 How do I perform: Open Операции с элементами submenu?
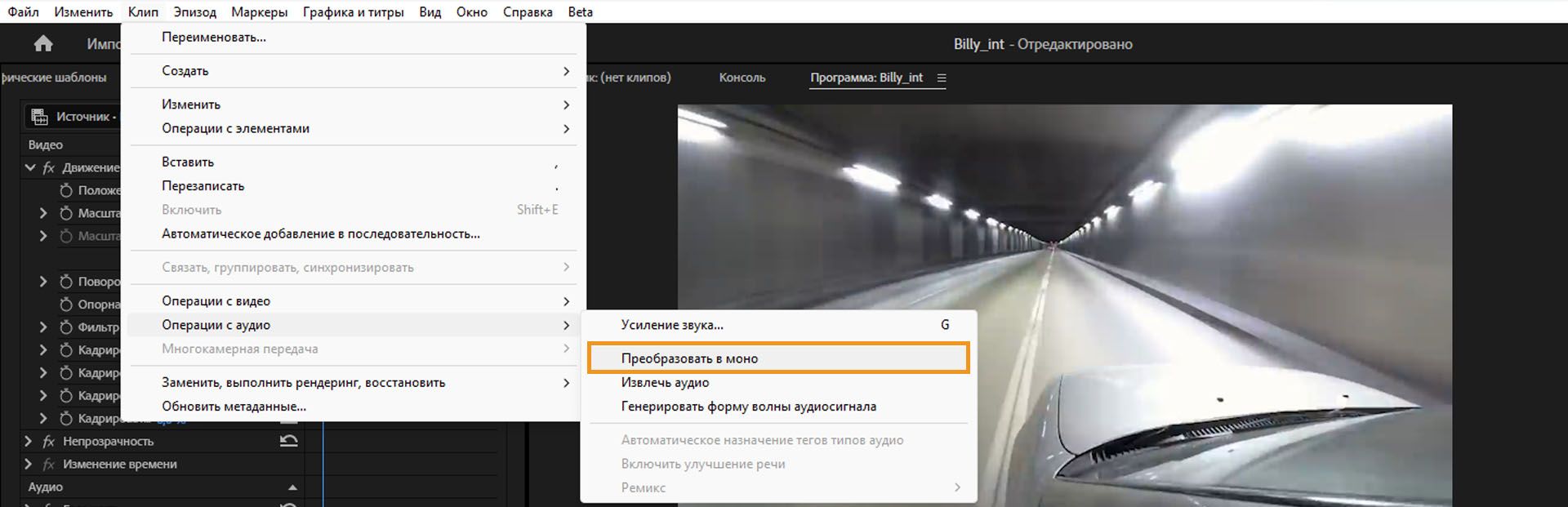click(x=354, y=128)
